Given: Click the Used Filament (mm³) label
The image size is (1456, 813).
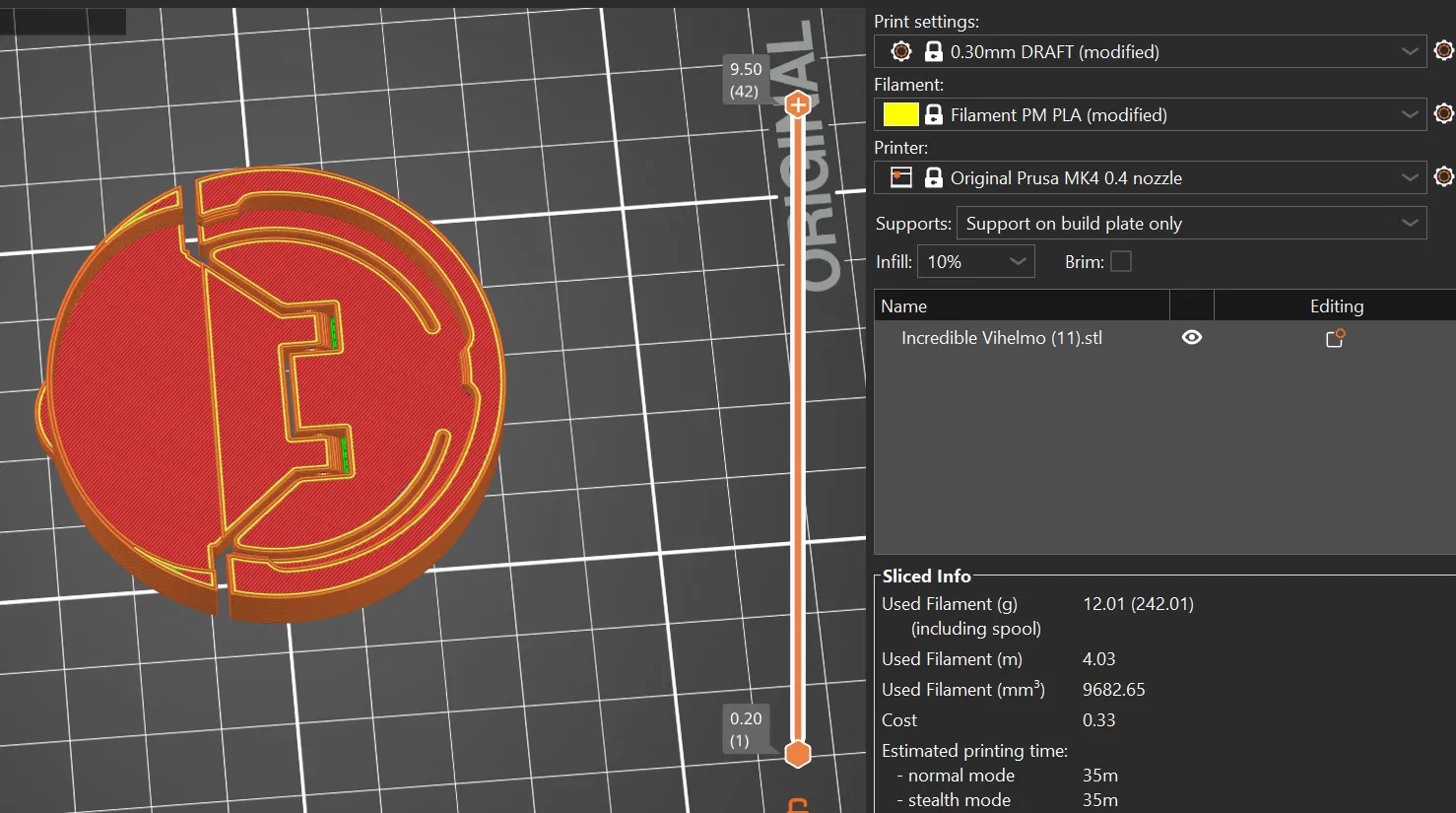Looking at the screenshot, I should [963, 690].
